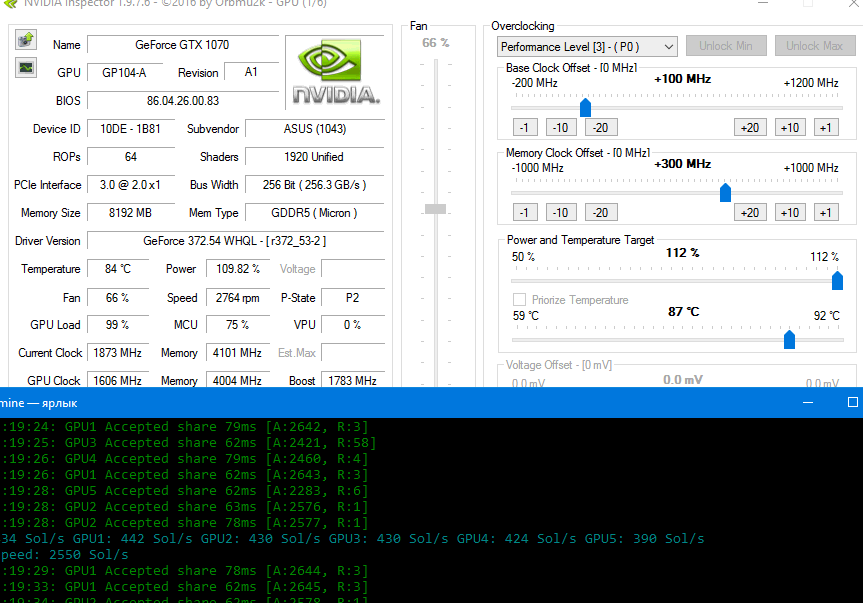Click -10 under Memory Clock Offset
863x603 pixels.
(x=561, y=212)
